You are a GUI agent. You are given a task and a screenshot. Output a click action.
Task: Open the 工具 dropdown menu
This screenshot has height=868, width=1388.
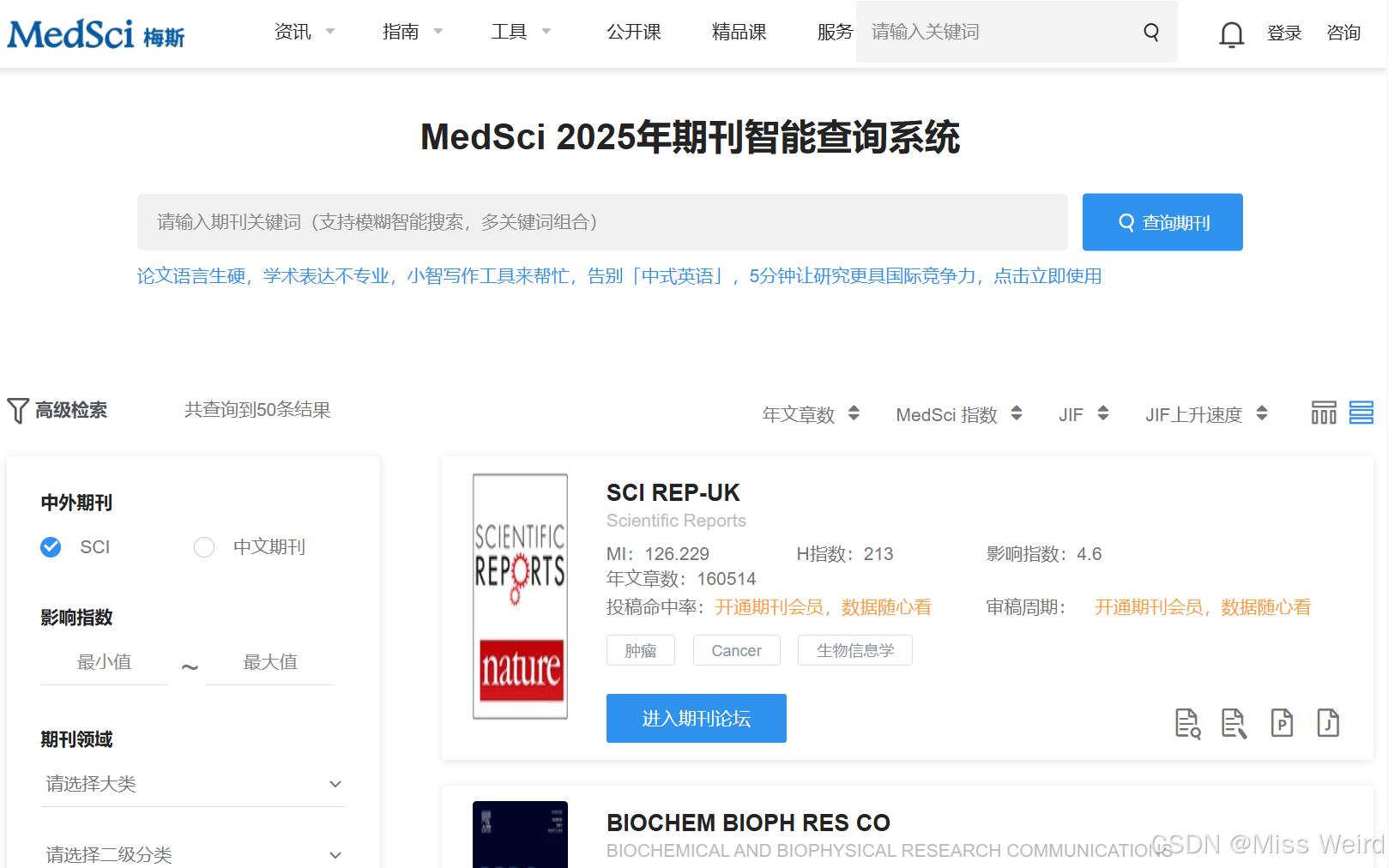[521, 32]
